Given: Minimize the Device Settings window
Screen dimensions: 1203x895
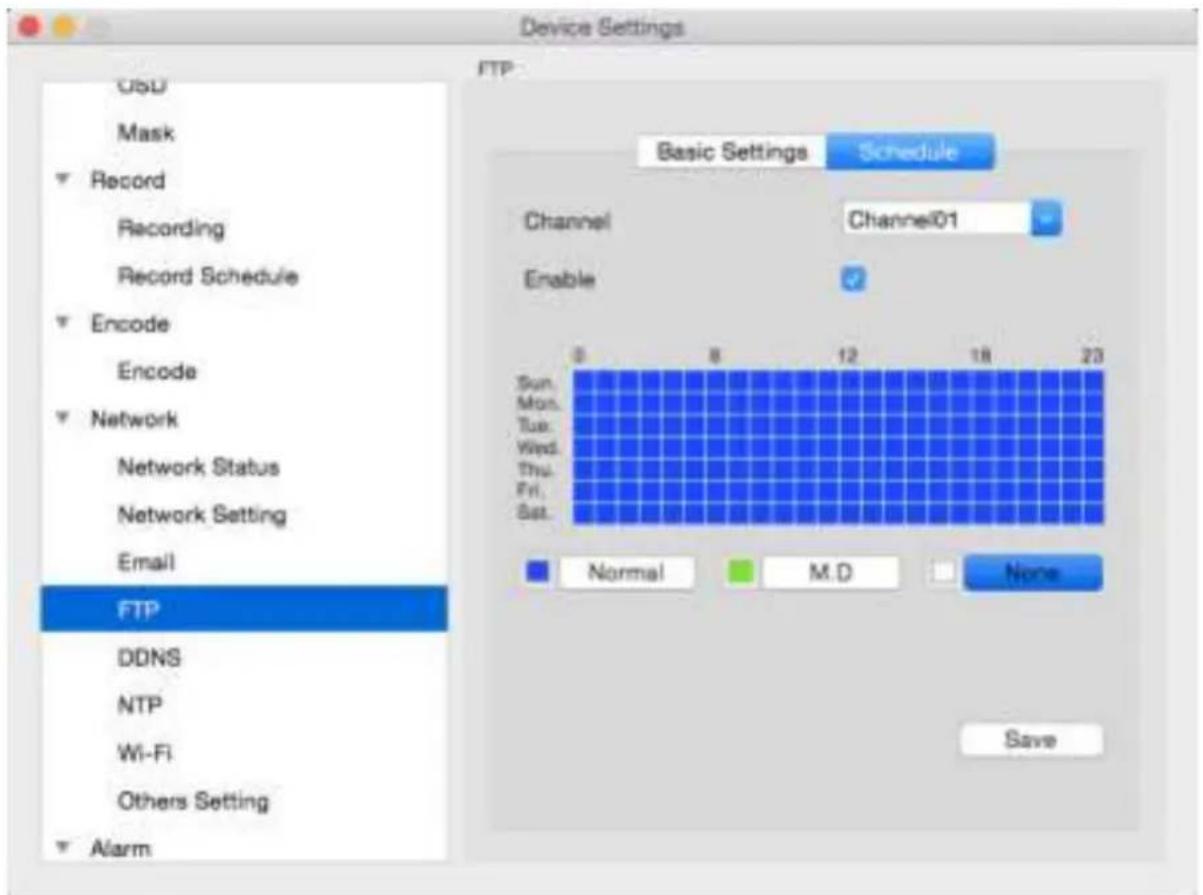Looking at the screenshot, I should (65, 27).
